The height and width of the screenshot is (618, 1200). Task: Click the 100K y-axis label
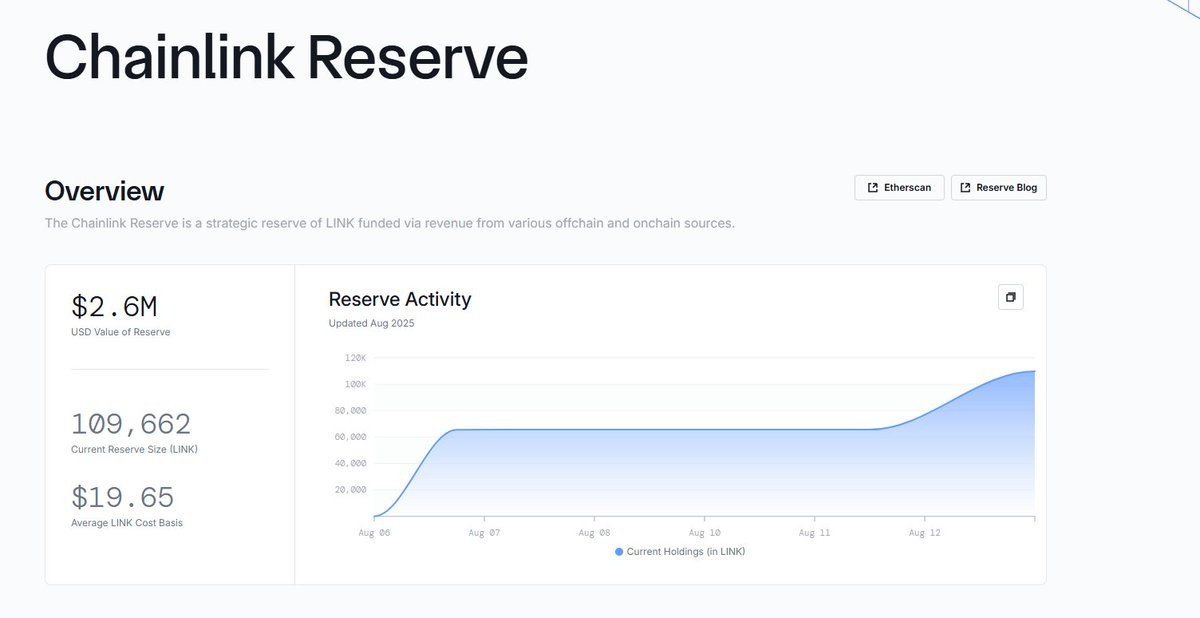point(355,384)
